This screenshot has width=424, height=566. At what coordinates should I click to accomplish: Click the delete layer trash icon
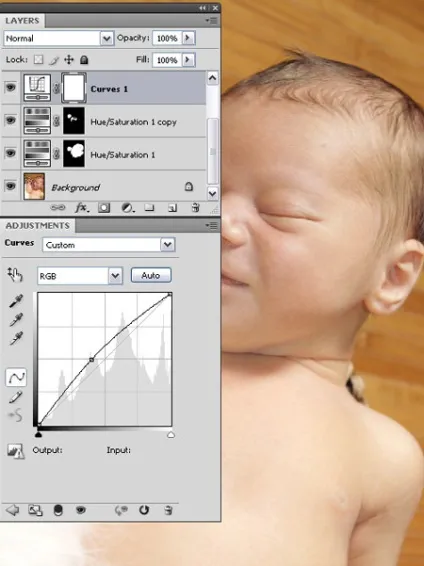tap(195, 208)
